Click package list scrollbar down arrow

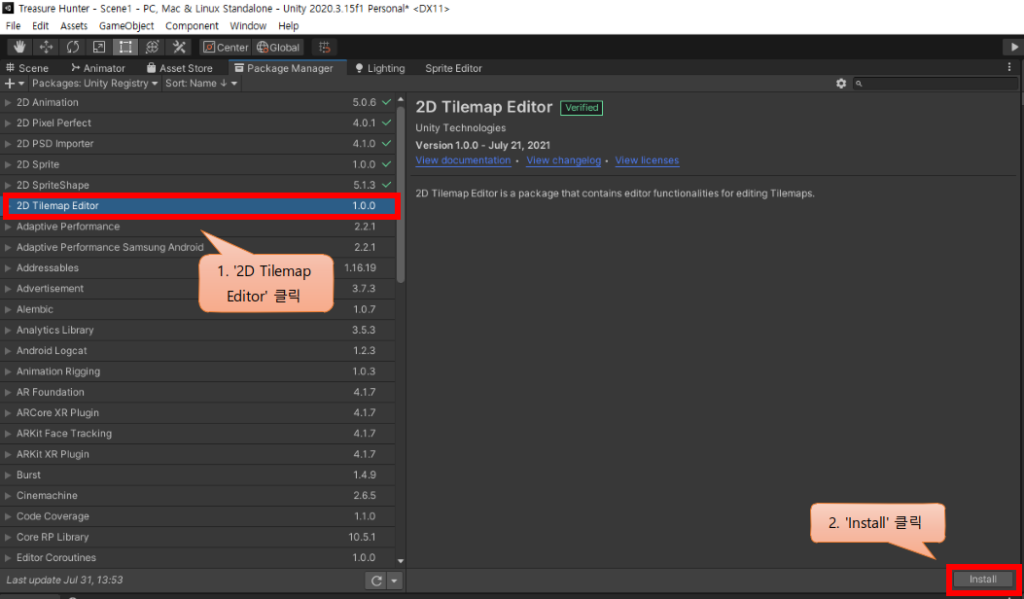tap(400, 560)
